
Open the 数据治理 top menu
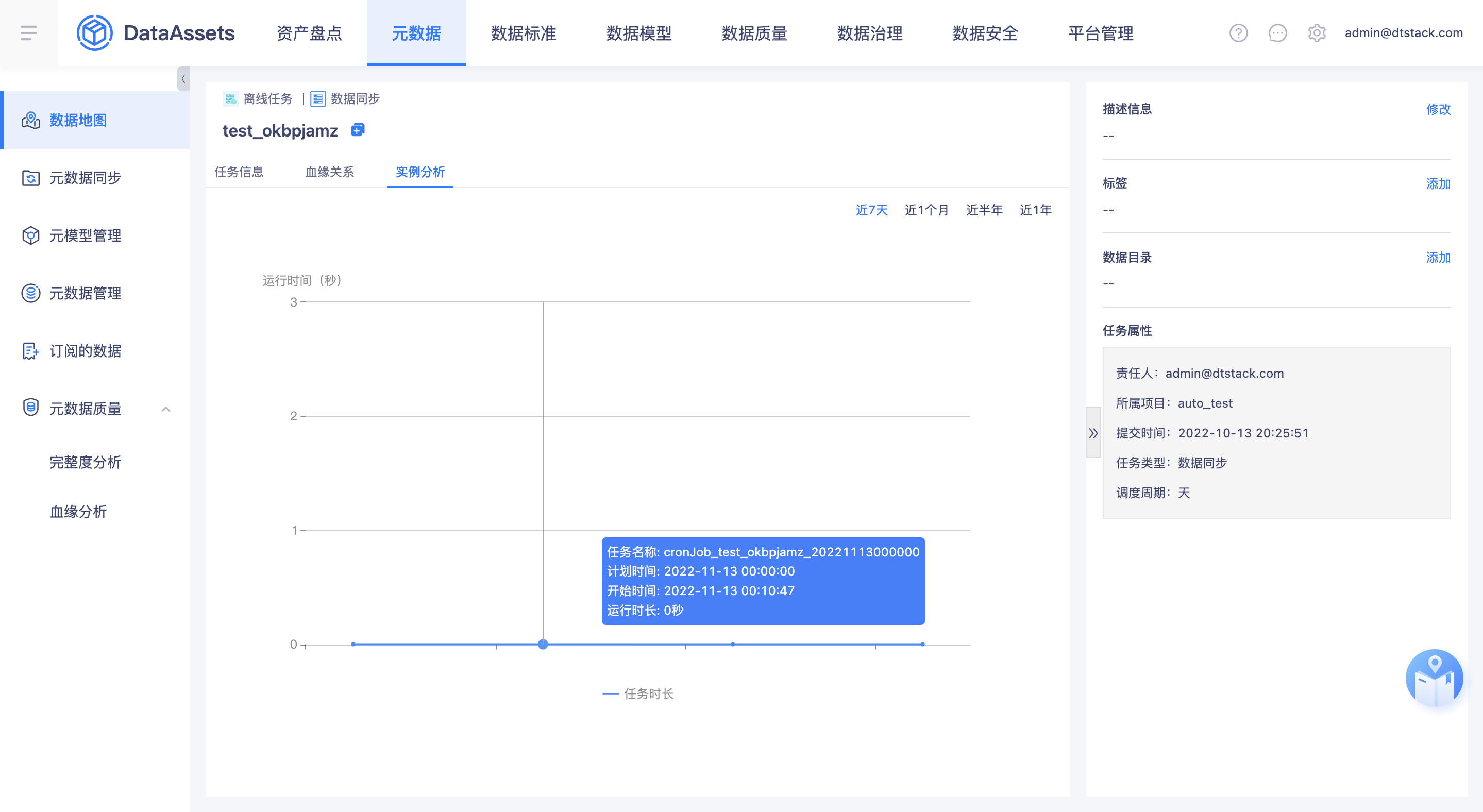tap(870, 33)
